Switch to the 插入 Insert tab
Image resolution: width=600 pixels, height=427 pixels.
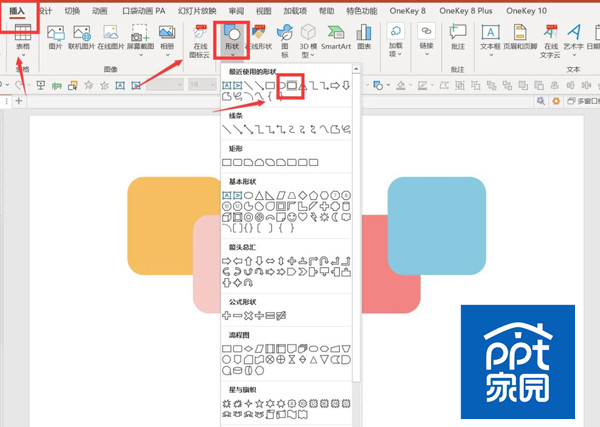17,11
